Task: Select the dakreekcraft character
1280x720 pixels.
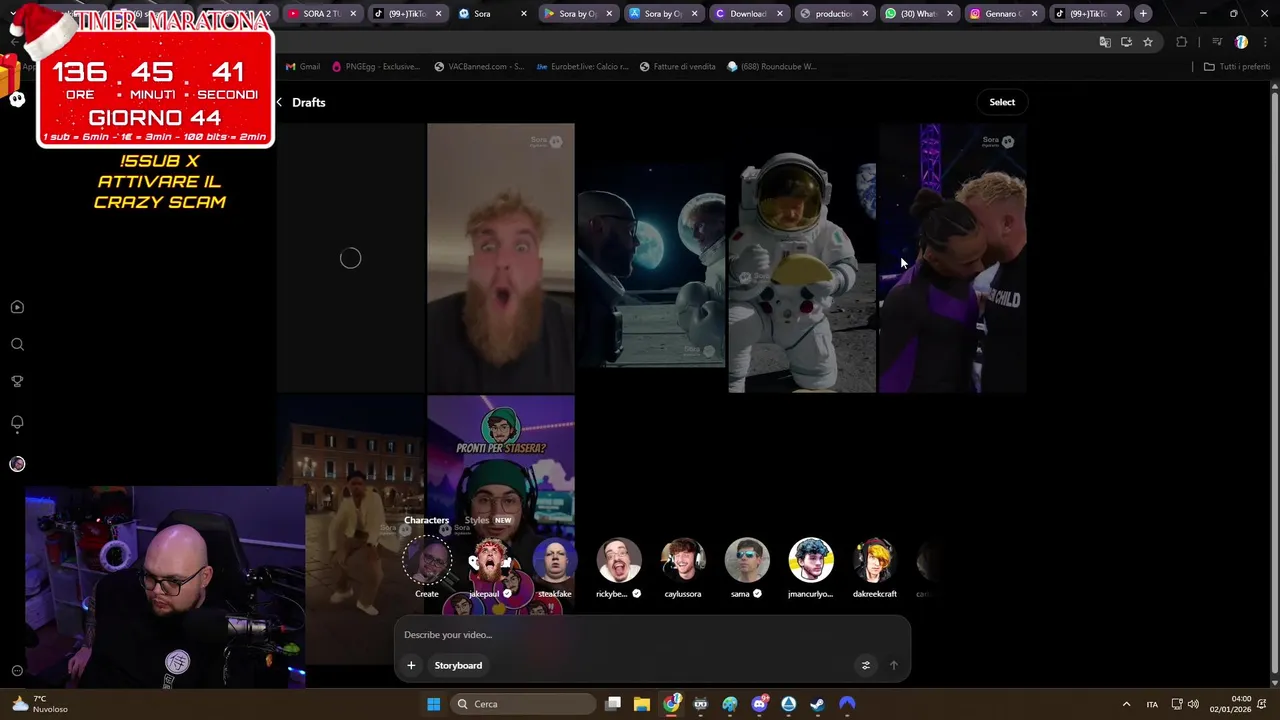Action: coord(875,567)
